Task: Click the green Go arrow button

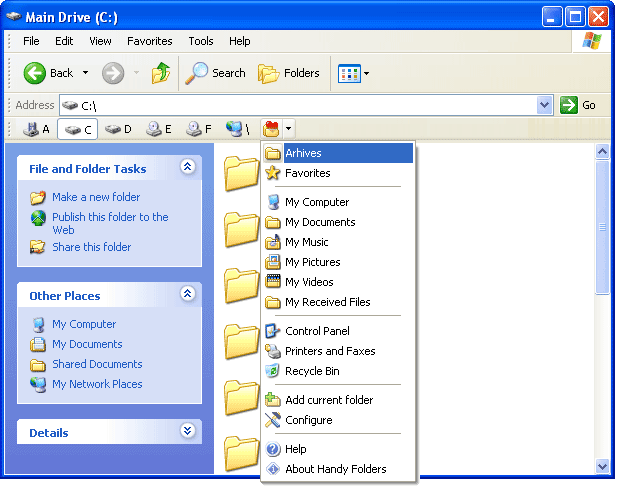Action: click(569, 105)
